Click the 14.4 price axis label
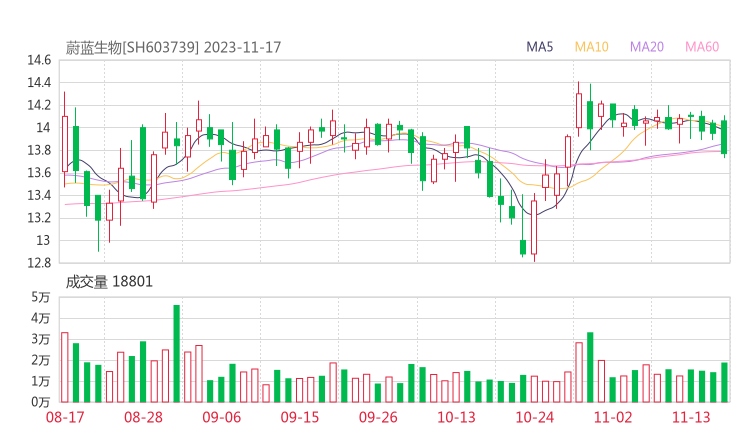 [x=39, y=83]
